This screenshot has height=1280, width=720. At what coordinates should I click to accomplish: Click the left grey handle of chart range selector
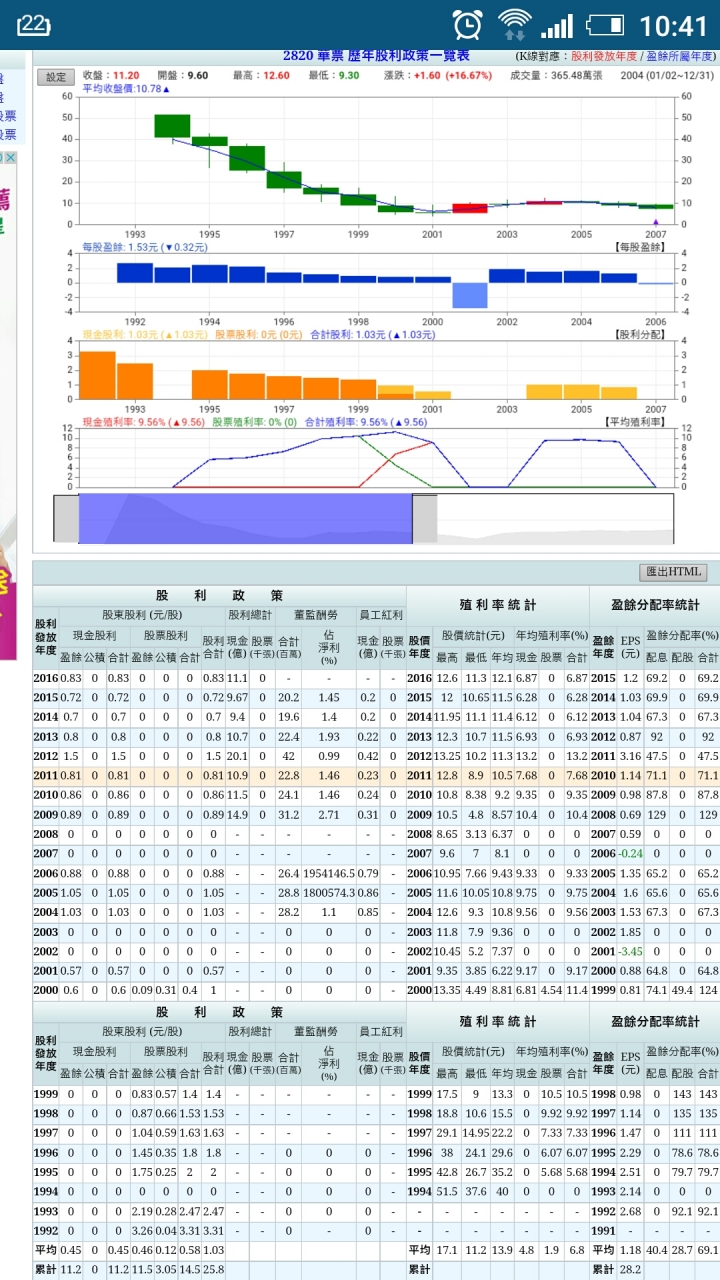[66, 518]
